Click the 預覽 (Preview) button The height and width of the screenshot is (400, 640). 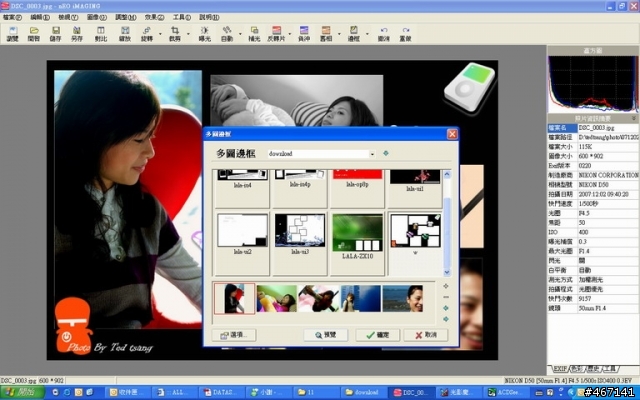[325, 335]
